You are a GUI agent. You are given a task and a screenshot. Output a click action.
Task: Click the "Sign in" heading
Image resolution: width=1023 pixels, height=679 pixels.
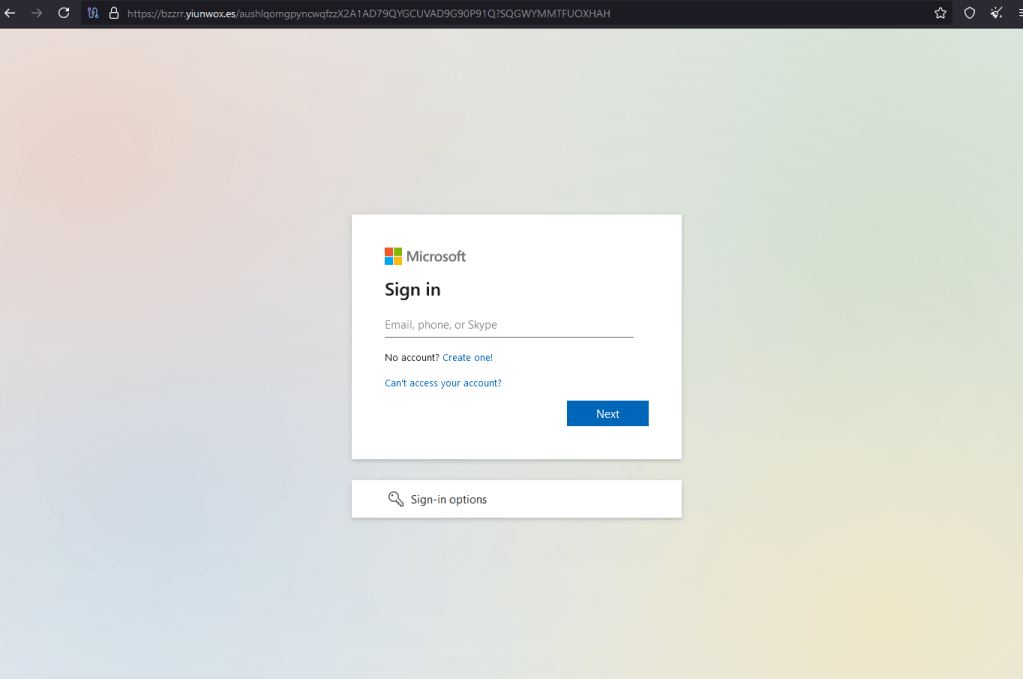pos(412,290)
